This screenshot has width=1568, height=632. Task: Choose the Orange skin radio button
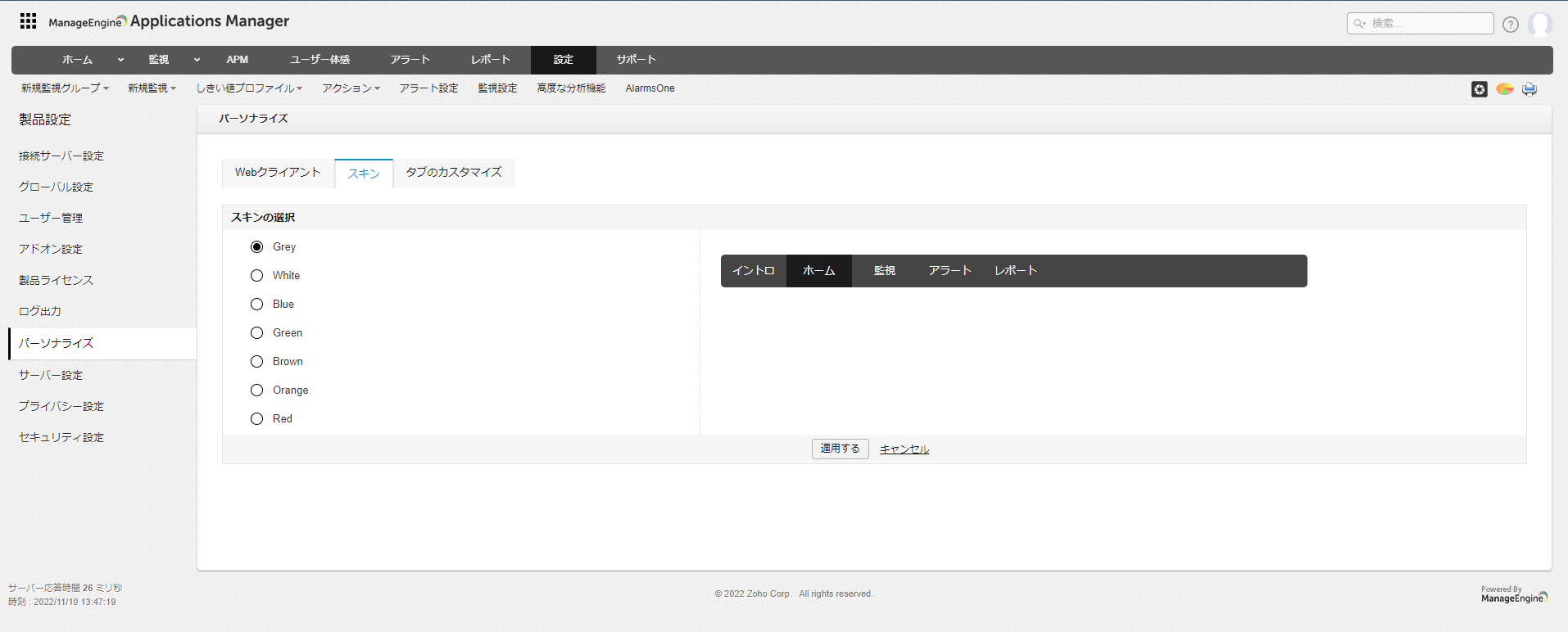coord(256,390)
